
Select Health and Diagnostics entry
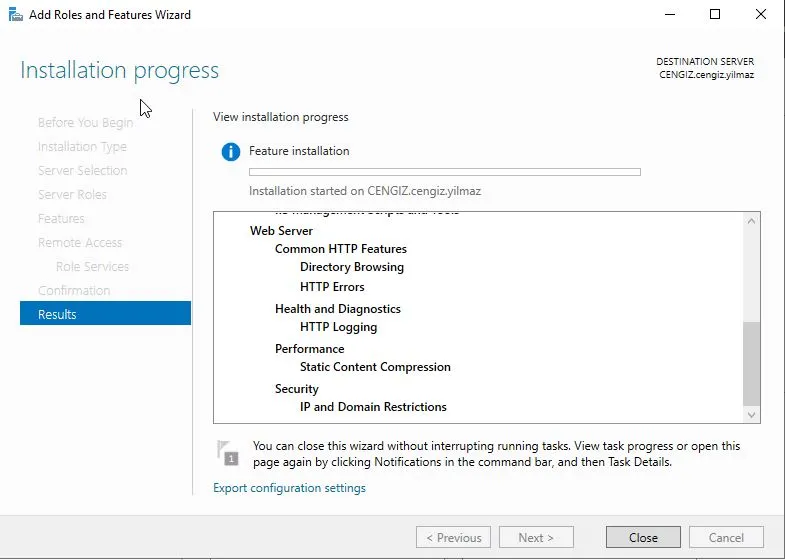tap(337, 309)
